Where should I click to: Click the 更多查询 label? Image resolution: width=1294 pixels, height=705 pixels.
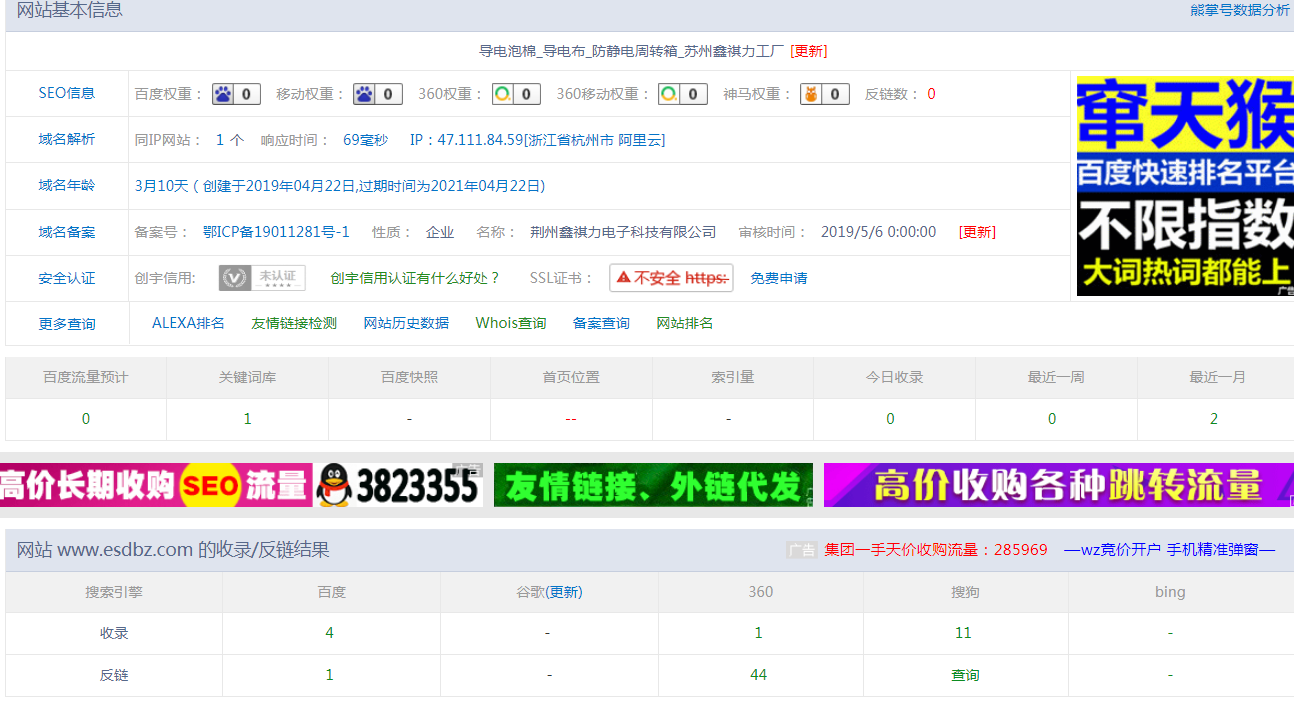point(67,324)
